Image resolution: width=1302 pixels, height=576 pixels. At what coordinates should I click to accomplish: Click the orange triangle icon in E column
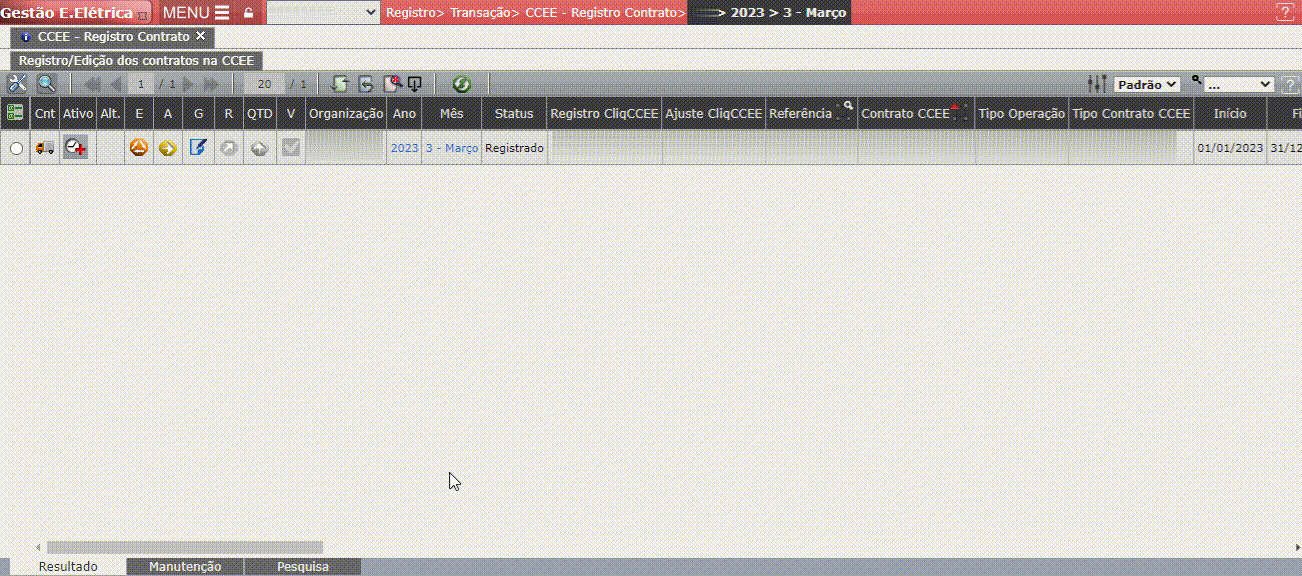tap(139, 148)
